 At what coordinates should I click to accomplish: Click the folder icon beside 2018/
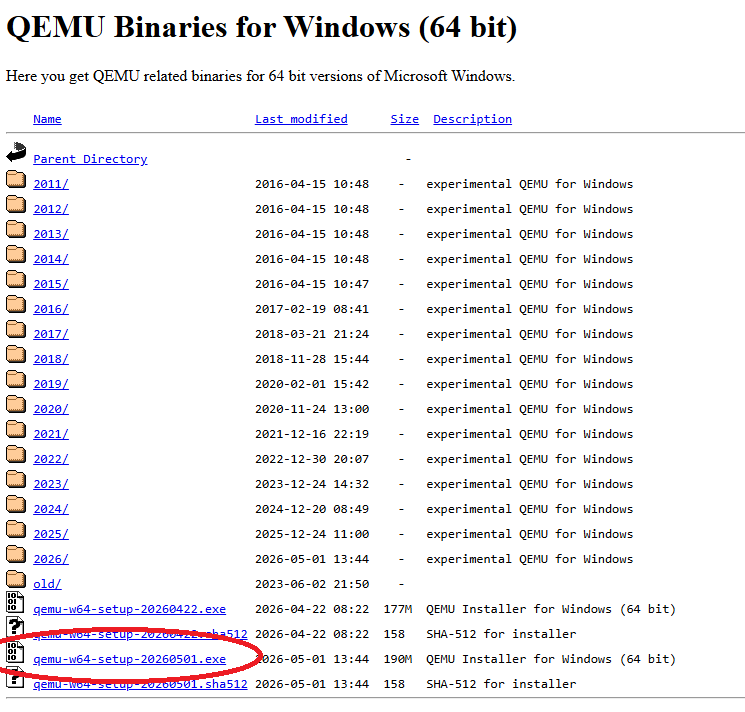[16, 354]
